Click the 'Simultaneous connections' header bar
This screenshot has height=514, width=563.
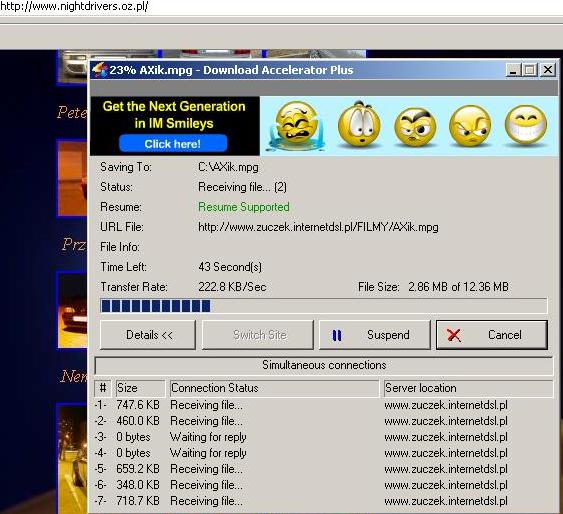point(324,365)
